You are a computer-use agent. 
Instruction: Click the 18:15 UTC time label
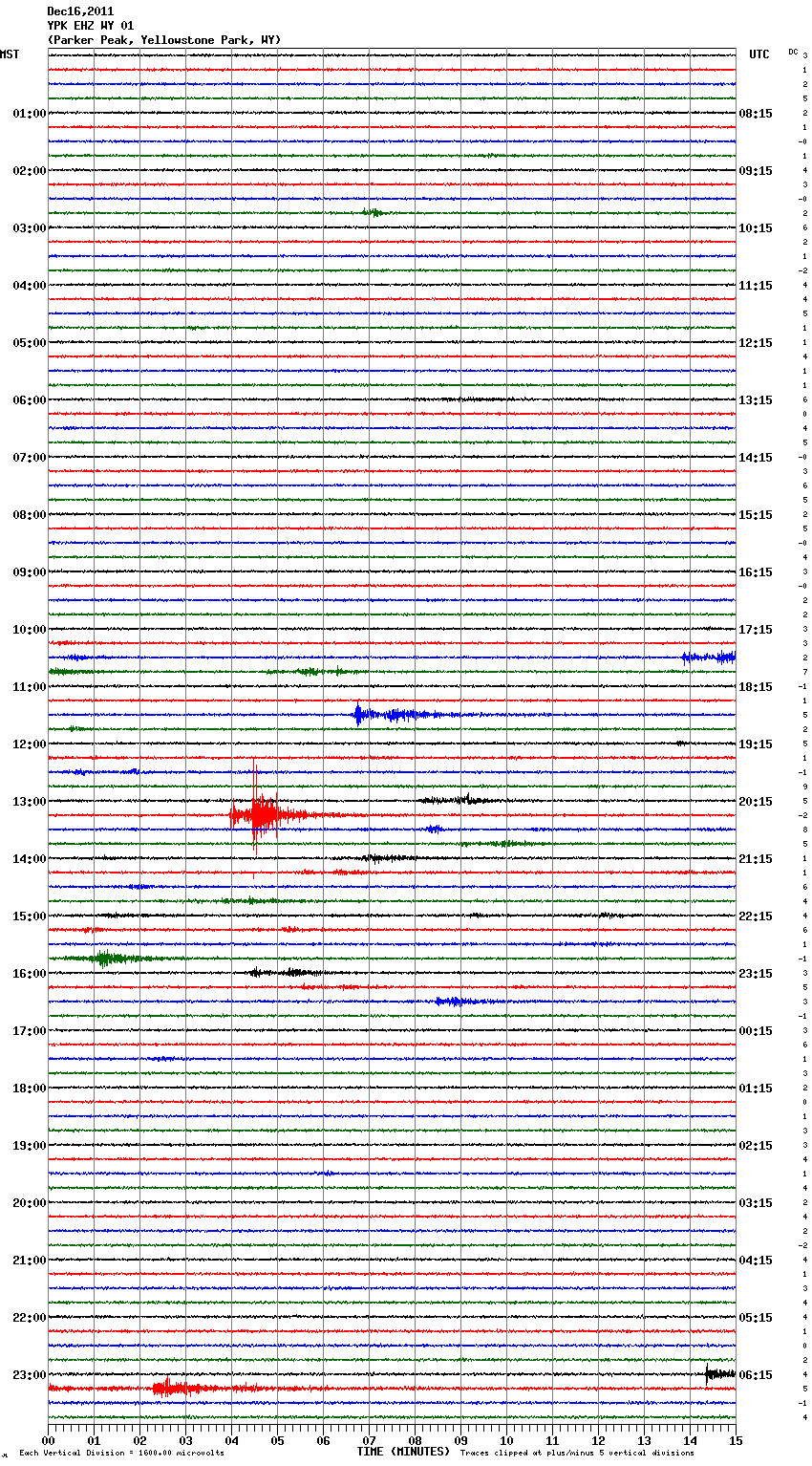[x=756, y=687]
